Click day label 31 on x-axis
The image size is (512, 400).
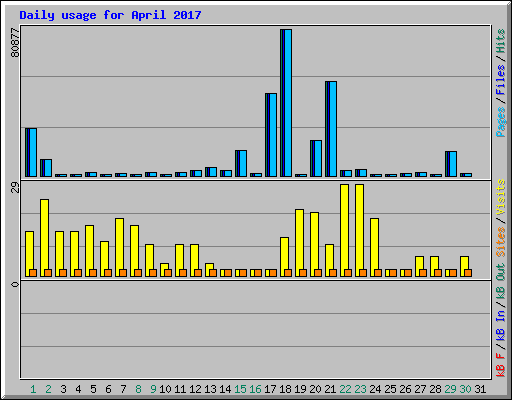[x=480, y=389]
